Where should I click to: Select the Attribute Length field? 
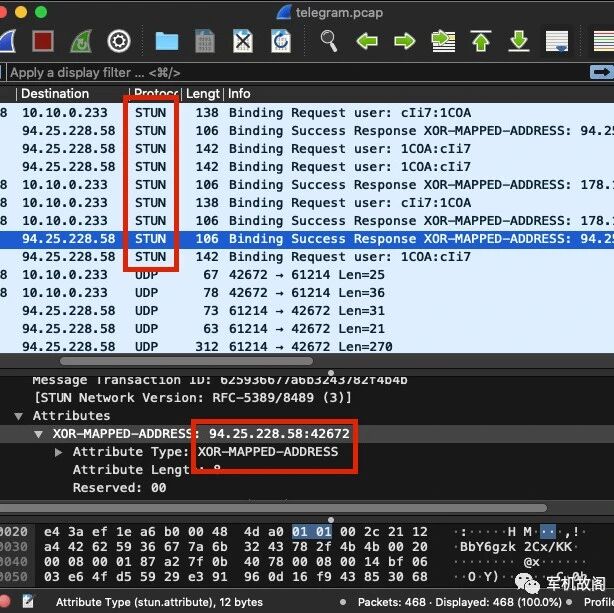(x=147, y=470)
